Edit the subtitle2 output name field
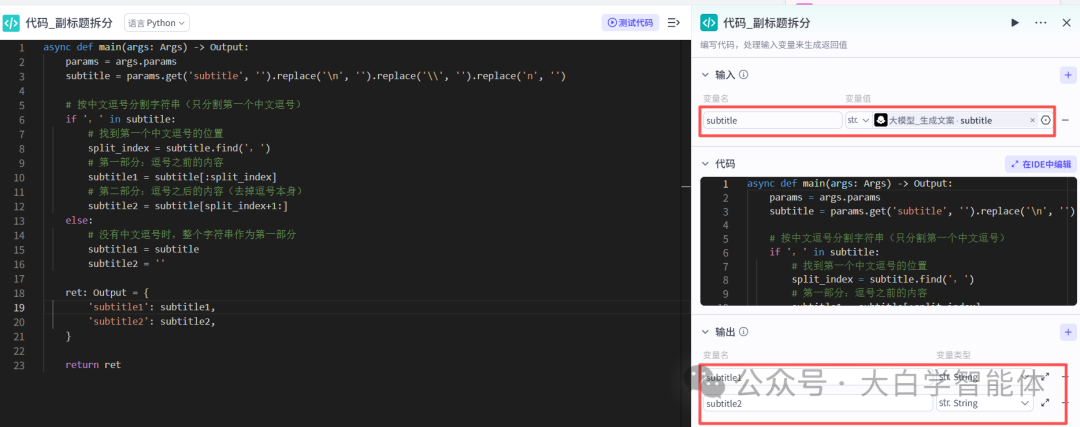 pyautogui.click(x=818, y=403)
